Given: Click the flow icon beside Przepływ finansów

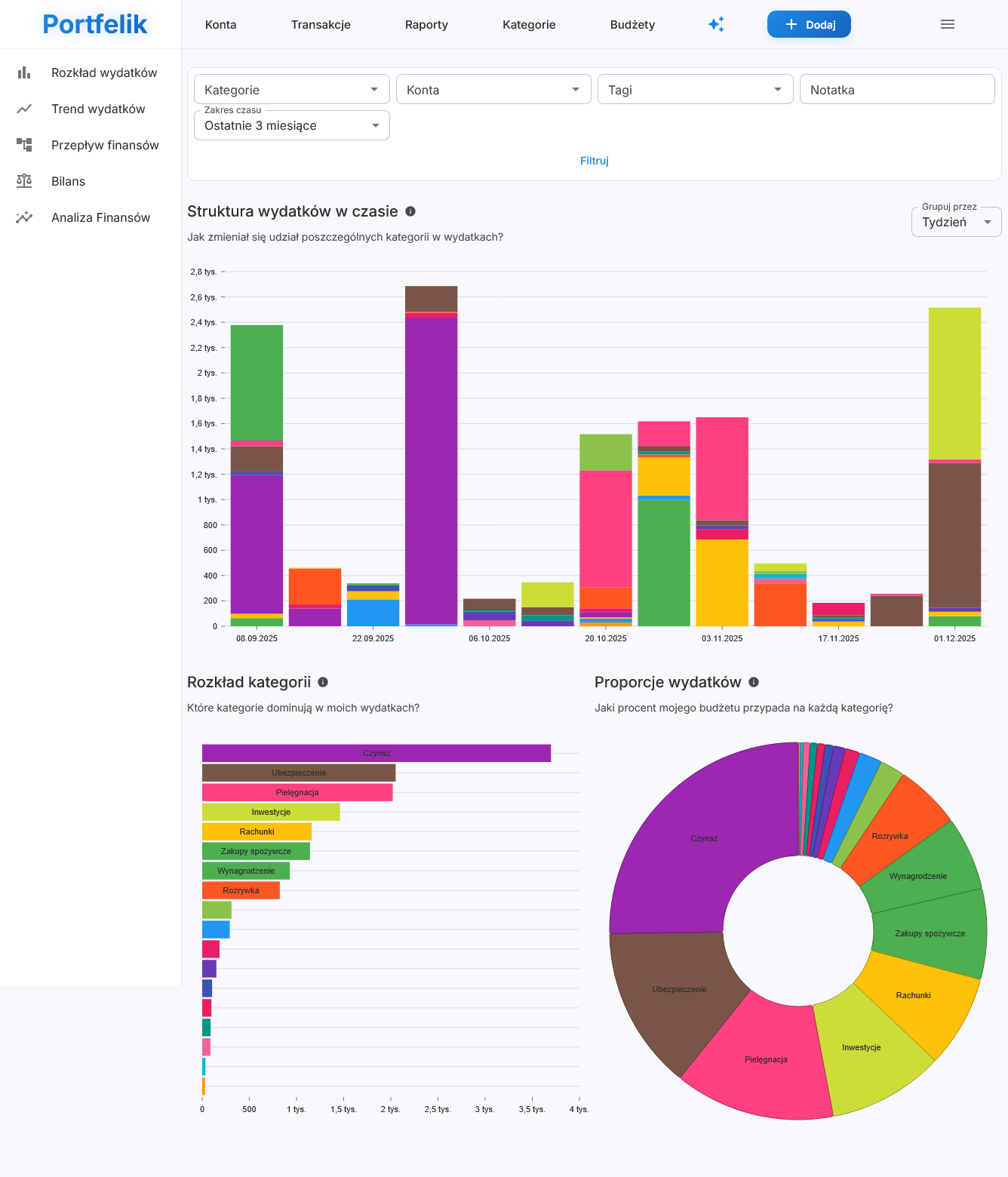Looking at the screenshot, I should 24,145.
